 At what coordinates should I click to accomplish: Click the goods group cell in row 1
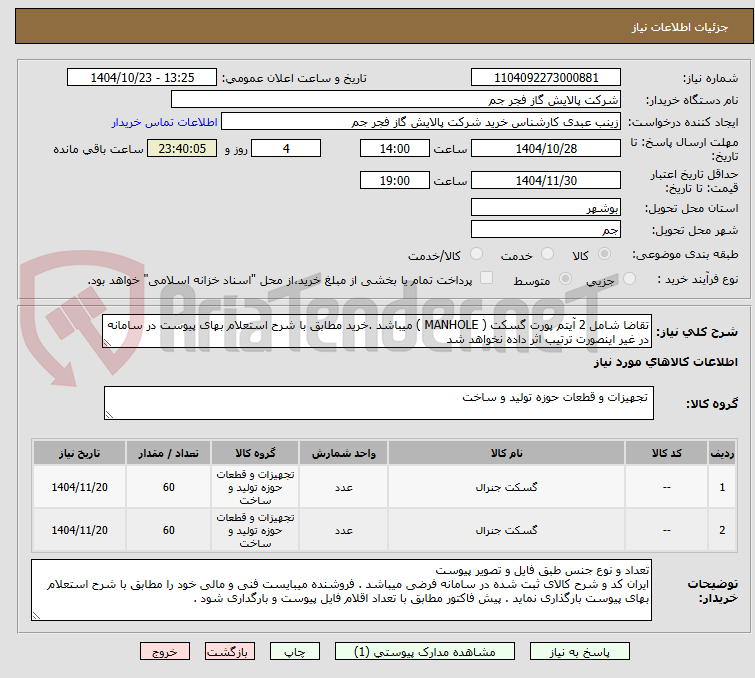coord(255,487)
